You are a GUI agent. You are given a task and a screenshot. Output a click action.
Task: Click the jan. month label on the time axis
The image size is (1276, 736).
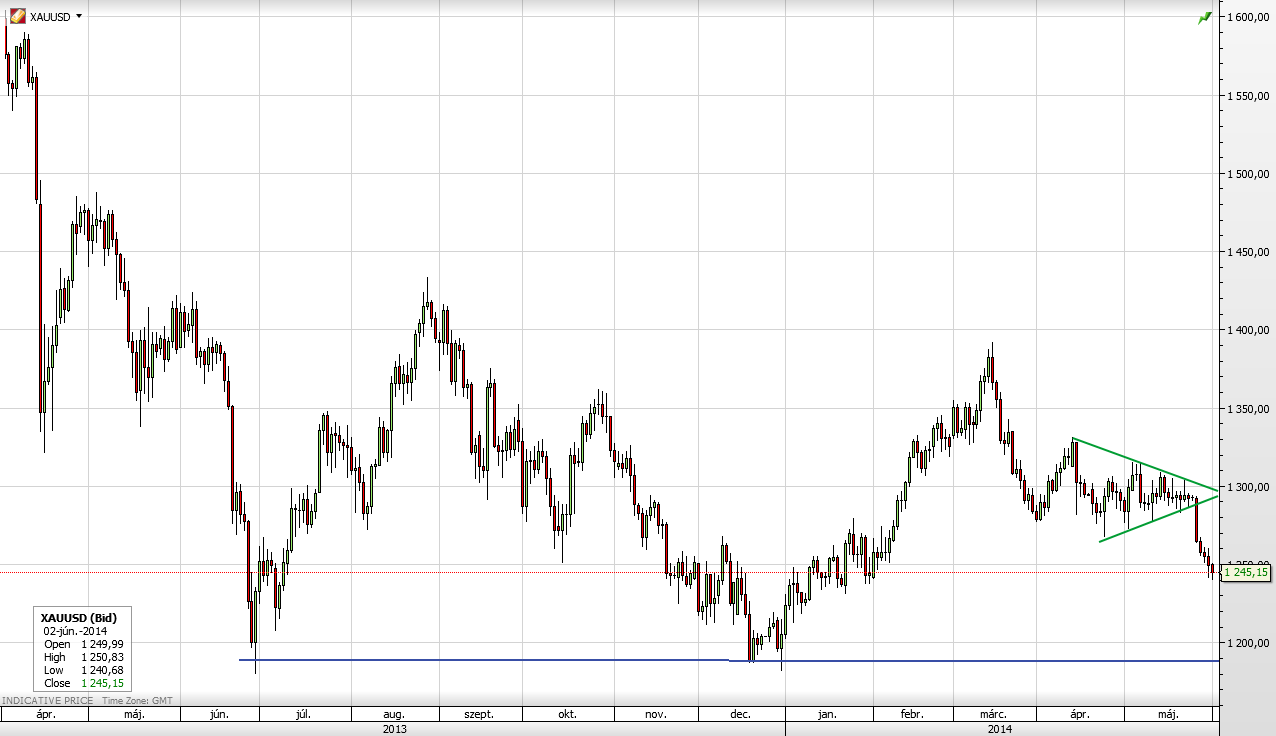(828, 715)
